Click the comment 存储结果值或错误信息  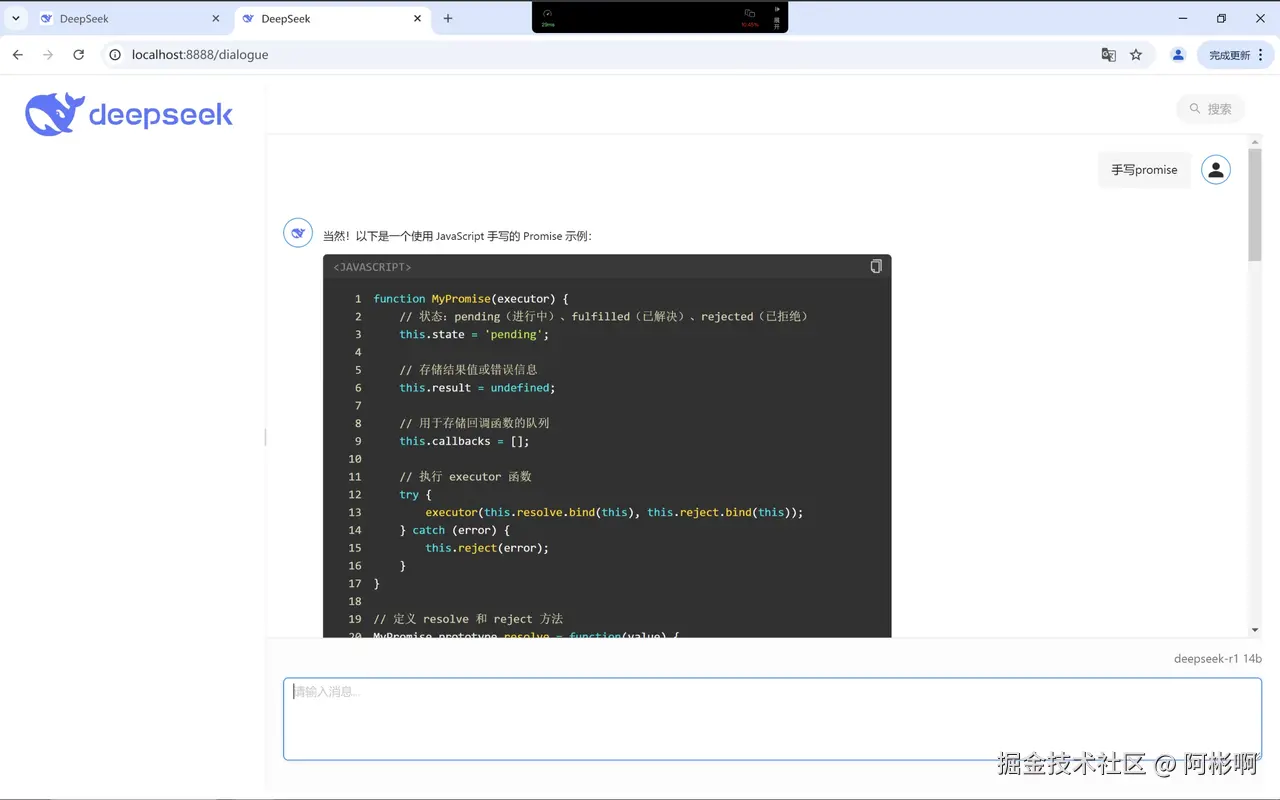(468, 370)
